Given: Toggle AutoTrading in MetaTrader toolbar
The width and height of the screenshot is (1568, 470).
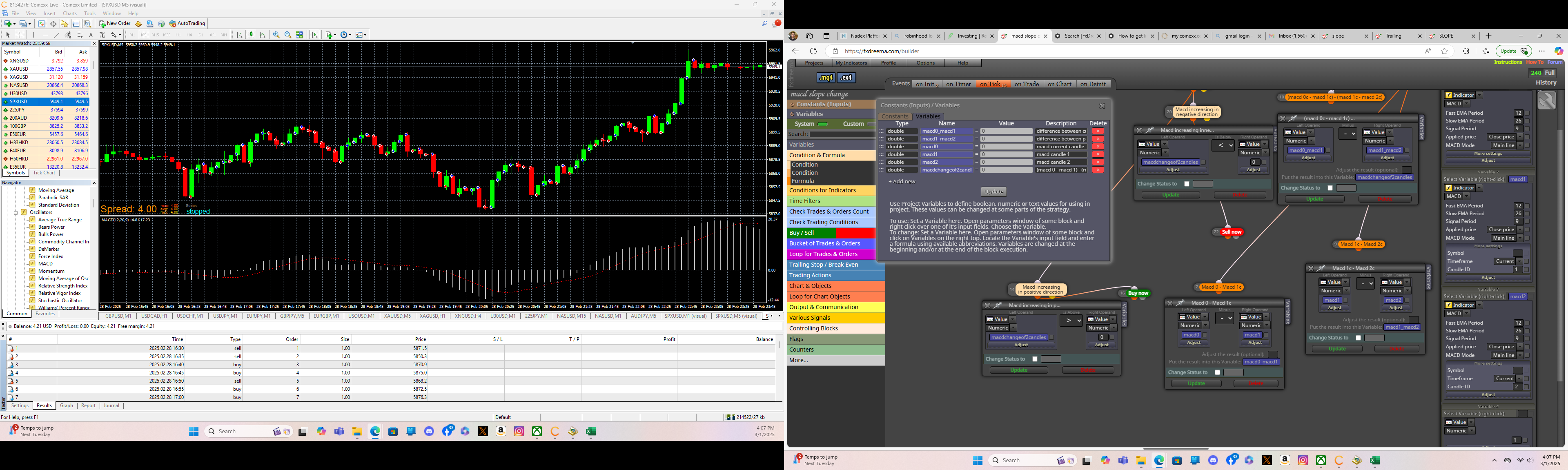Looking at the screenshot, I should pos(187,23).
